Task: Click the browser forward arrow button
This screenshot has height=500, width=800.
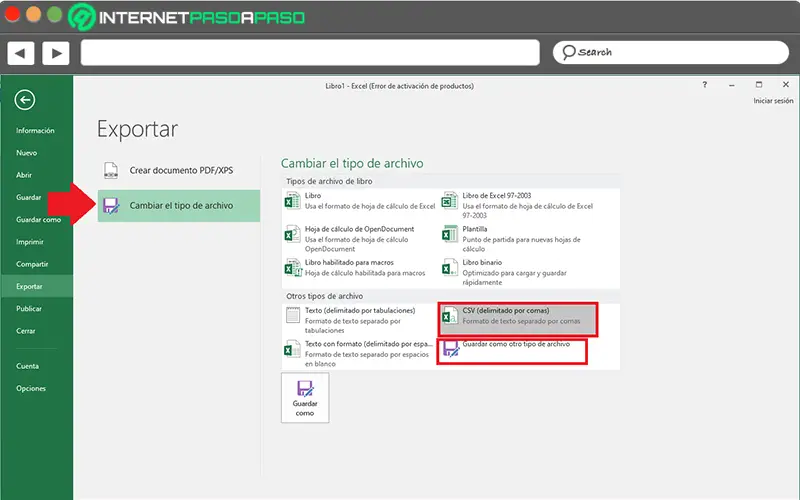Action: click(56, 53)
